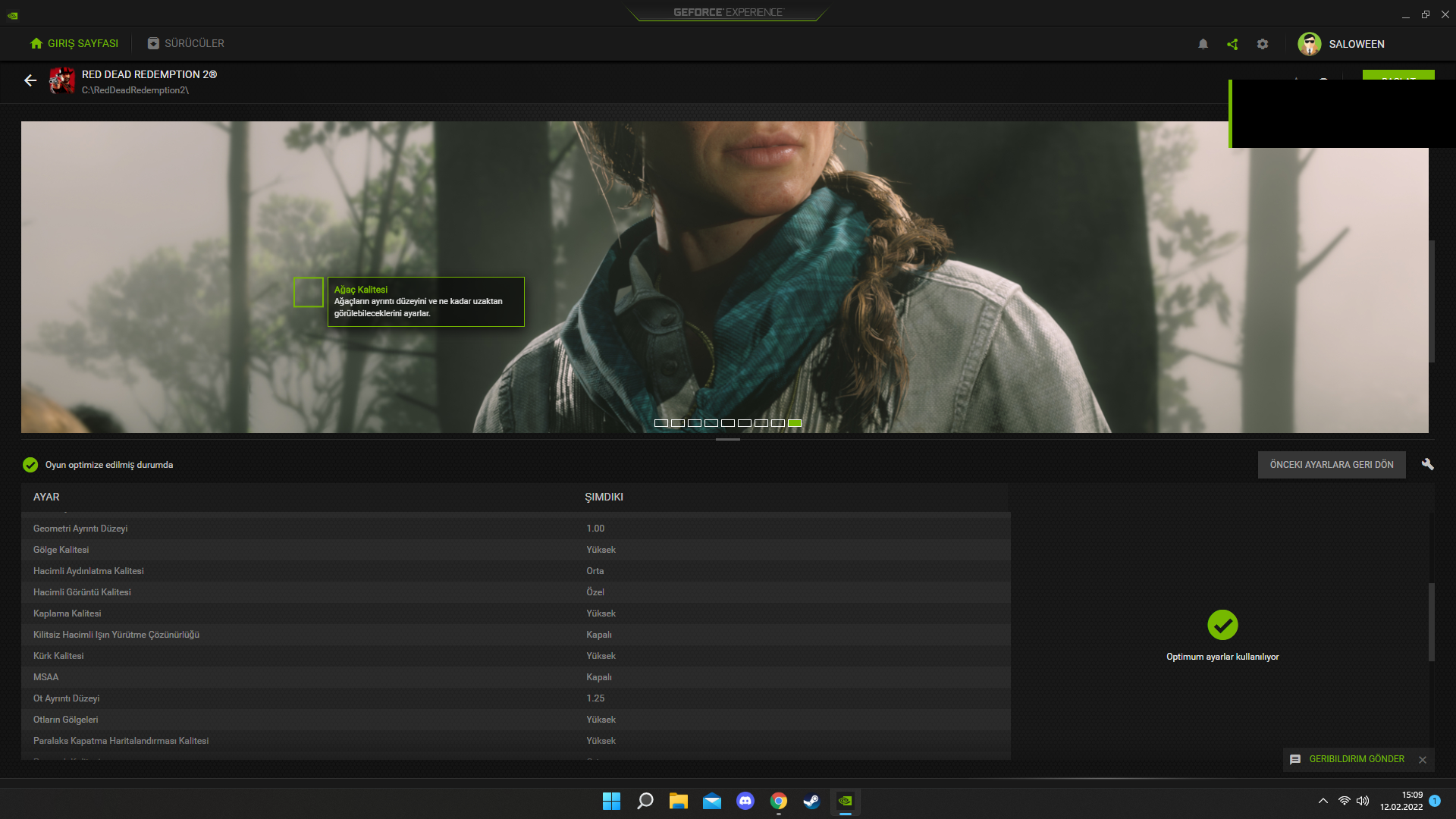1456x819 pixels.
Task: Click the Ağaç Kalitesi tooltip title
Action: (x=361, y=290)
